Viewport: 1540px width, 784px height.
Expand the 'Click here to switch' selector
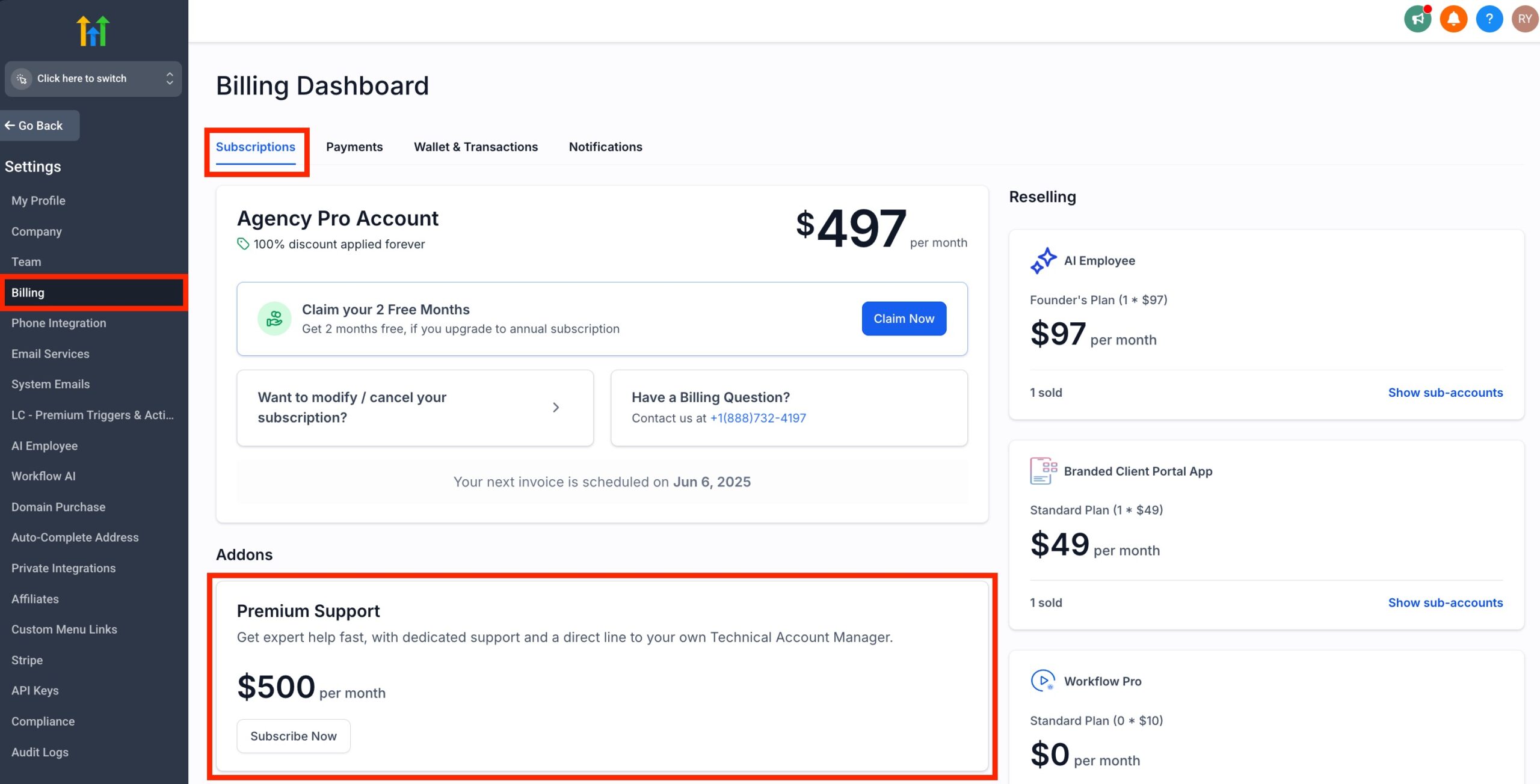point(169,79)
